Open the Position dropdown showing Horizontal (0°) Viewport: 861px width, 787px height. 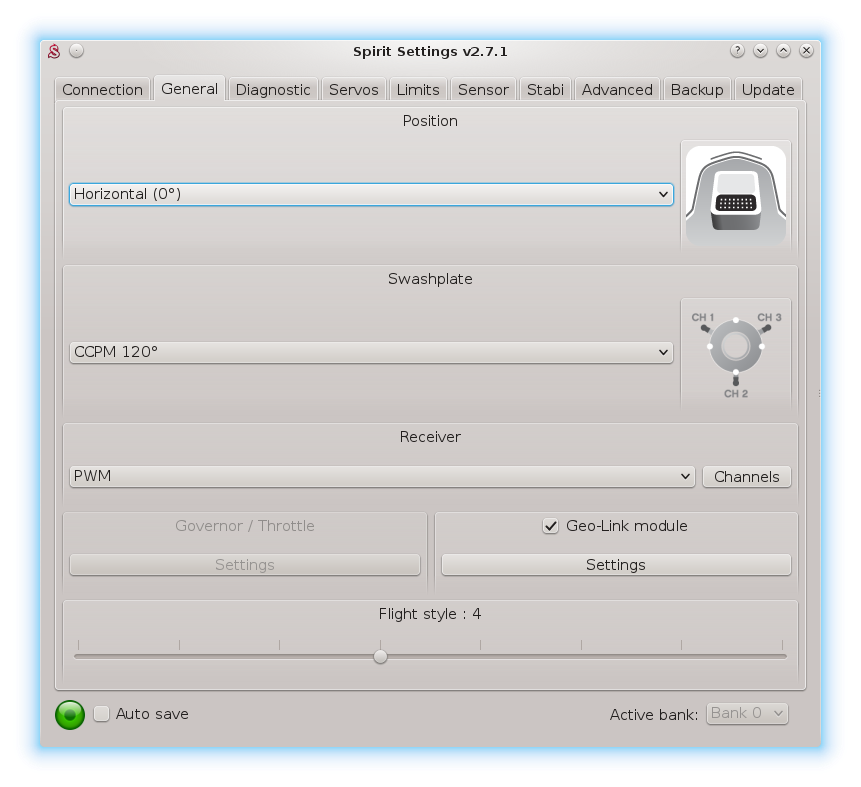[371, 194]
